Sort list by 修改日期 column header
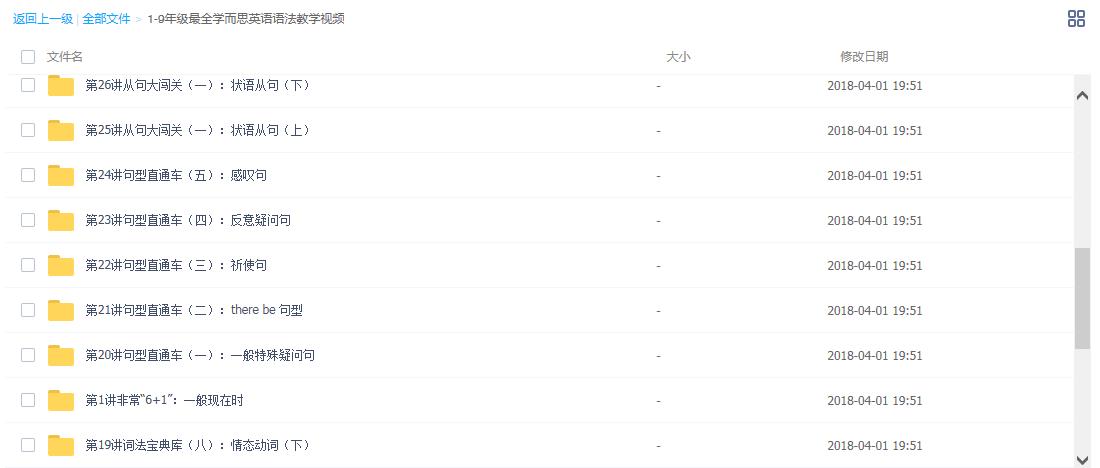Screen dimensions: 1100x468 tap(864, 57)
